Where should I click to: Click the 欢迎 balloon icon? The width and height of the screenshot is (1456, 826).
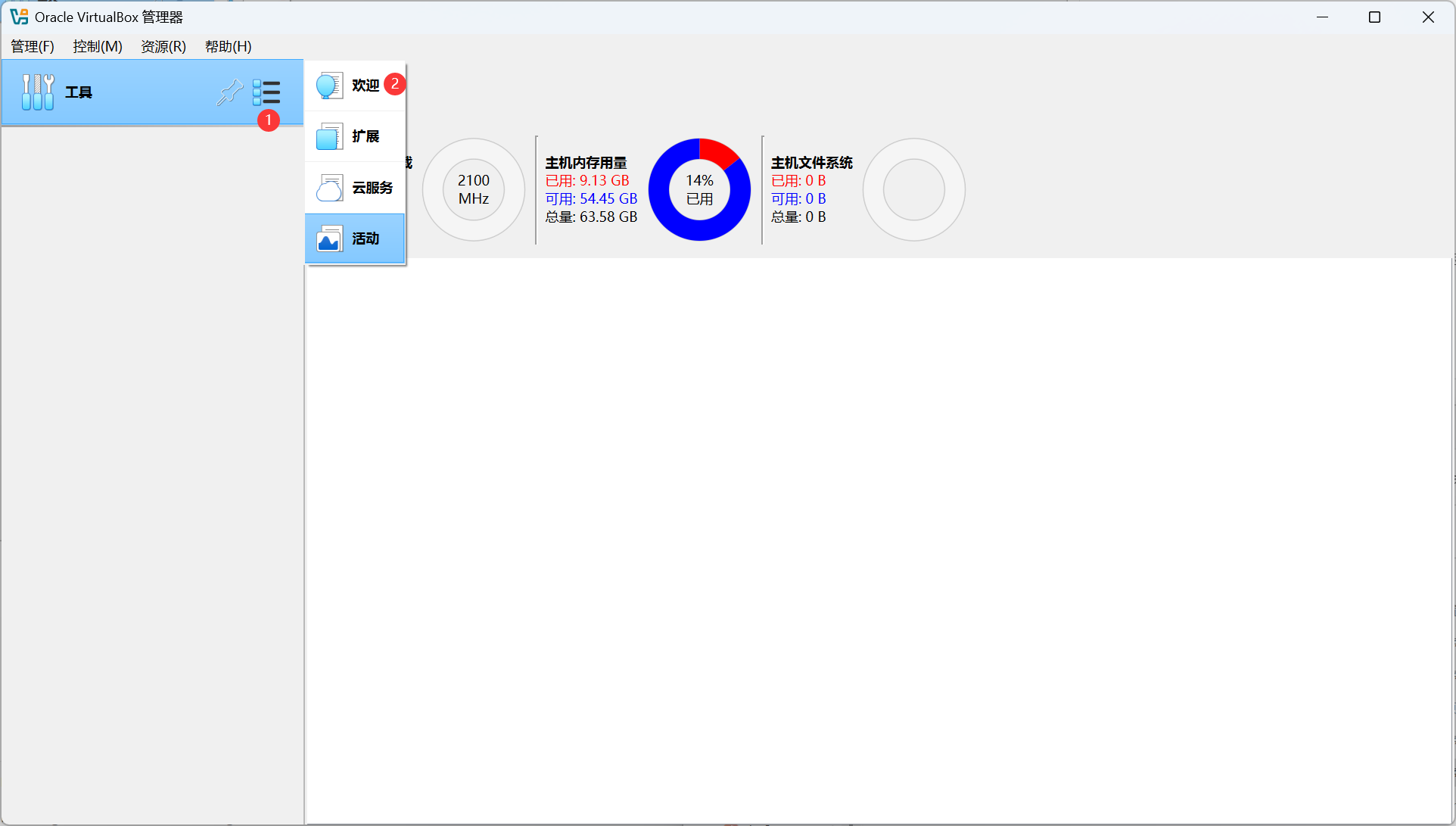coord(329,86)
